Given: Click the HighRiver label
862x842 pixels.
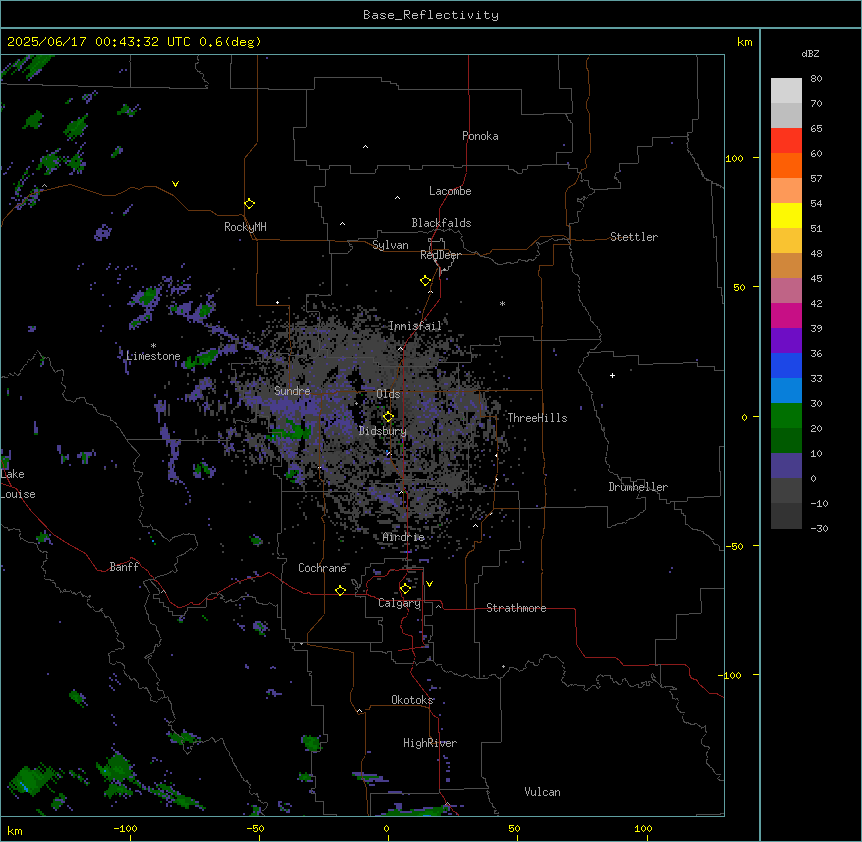Looking at the screenshot, I should click(x=429, y=743).
